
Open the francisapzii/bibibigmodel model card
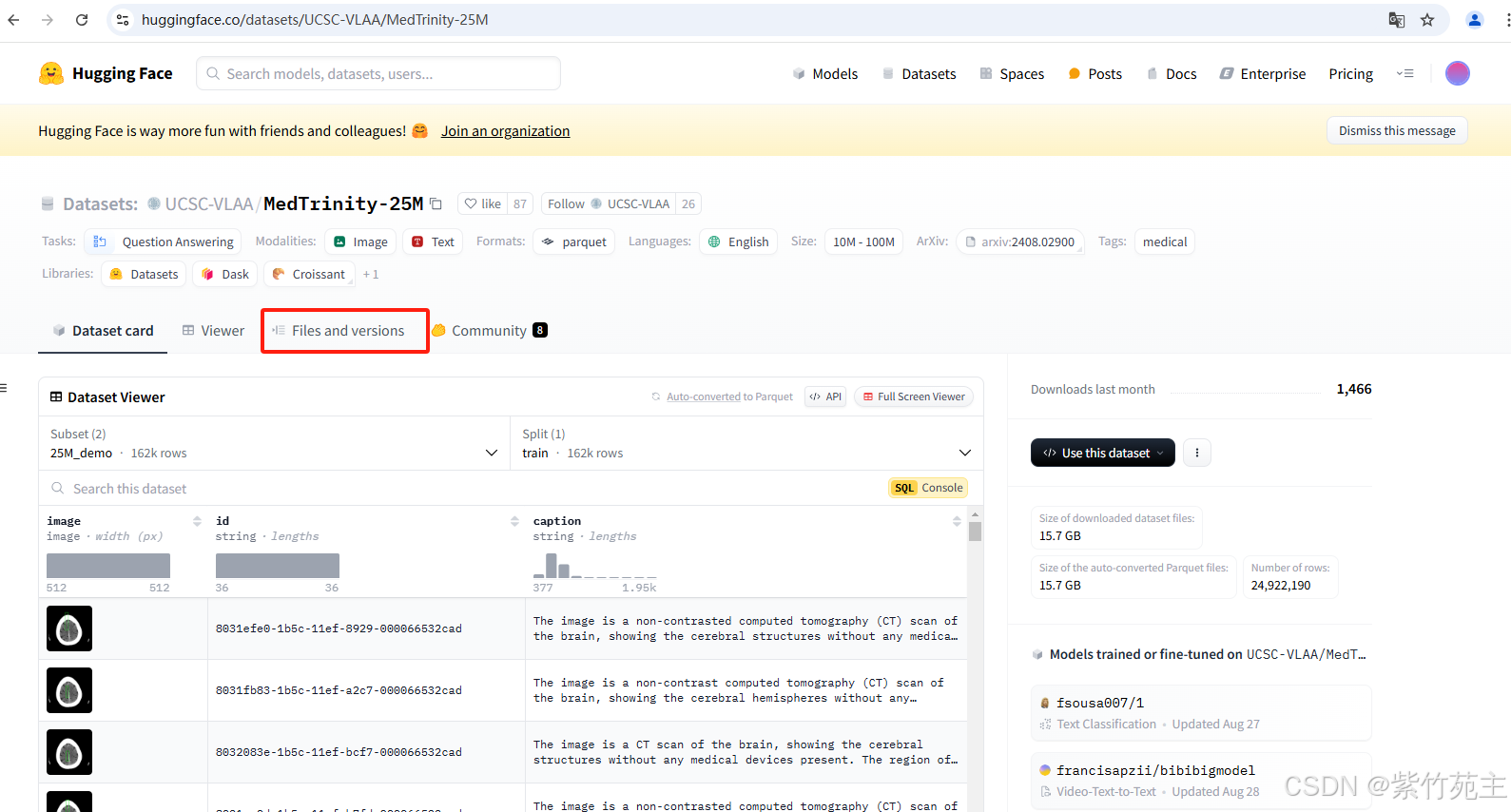(x=1201, y=780)
